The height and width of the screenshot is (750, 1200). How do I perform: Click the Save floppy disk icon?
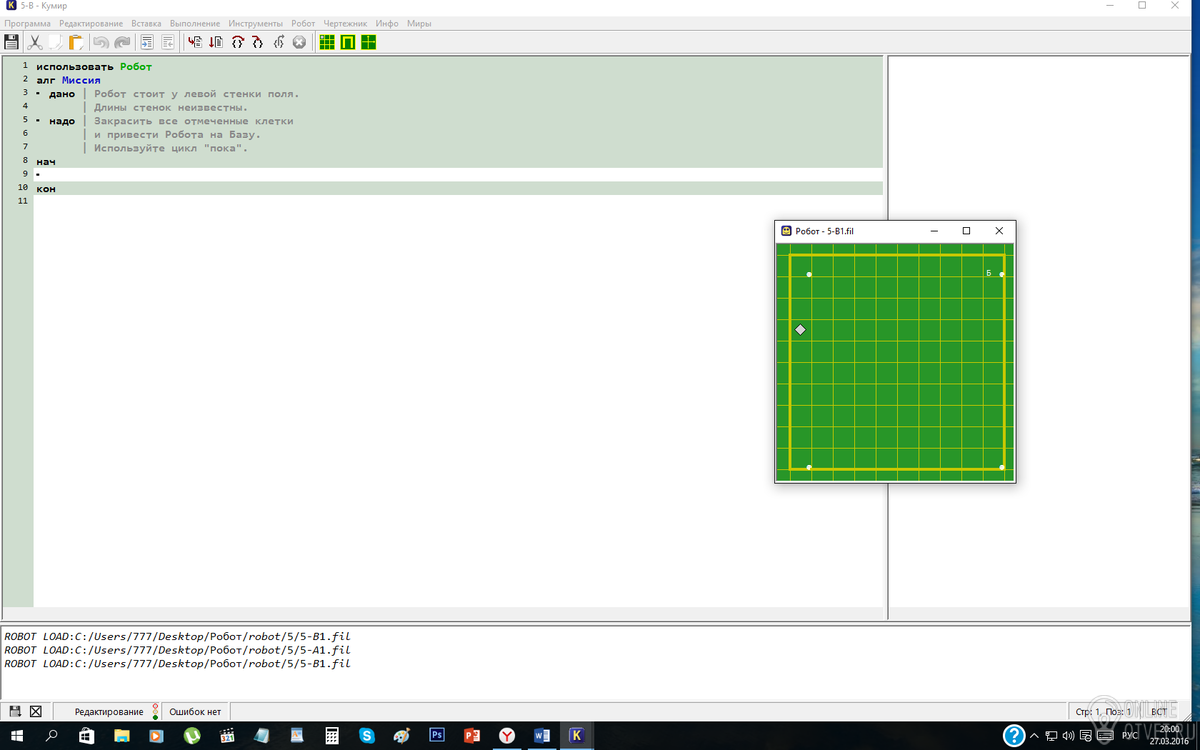point(12,42)
